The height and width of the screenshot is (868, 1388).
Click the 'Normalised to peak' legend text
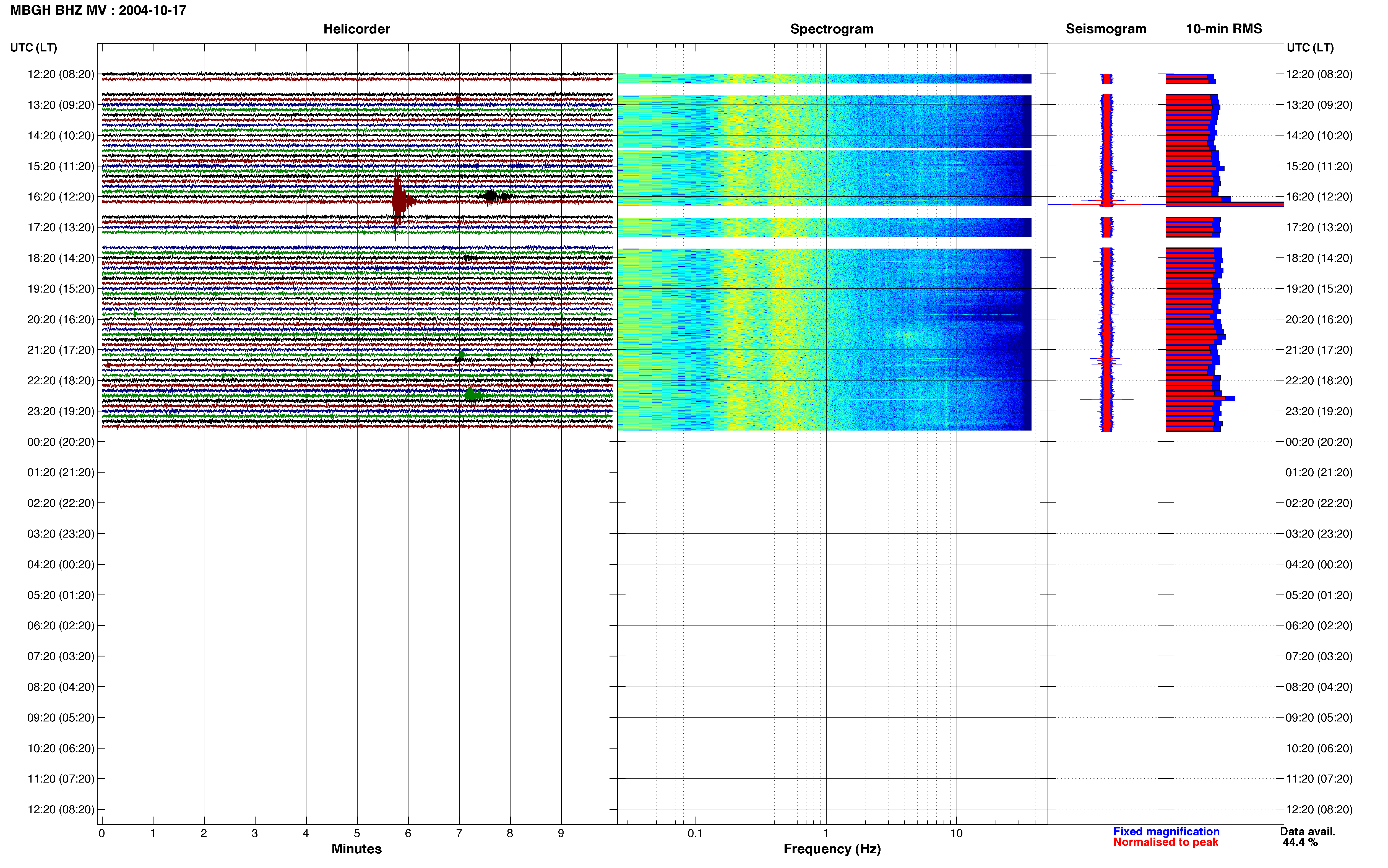point(1165,842)
